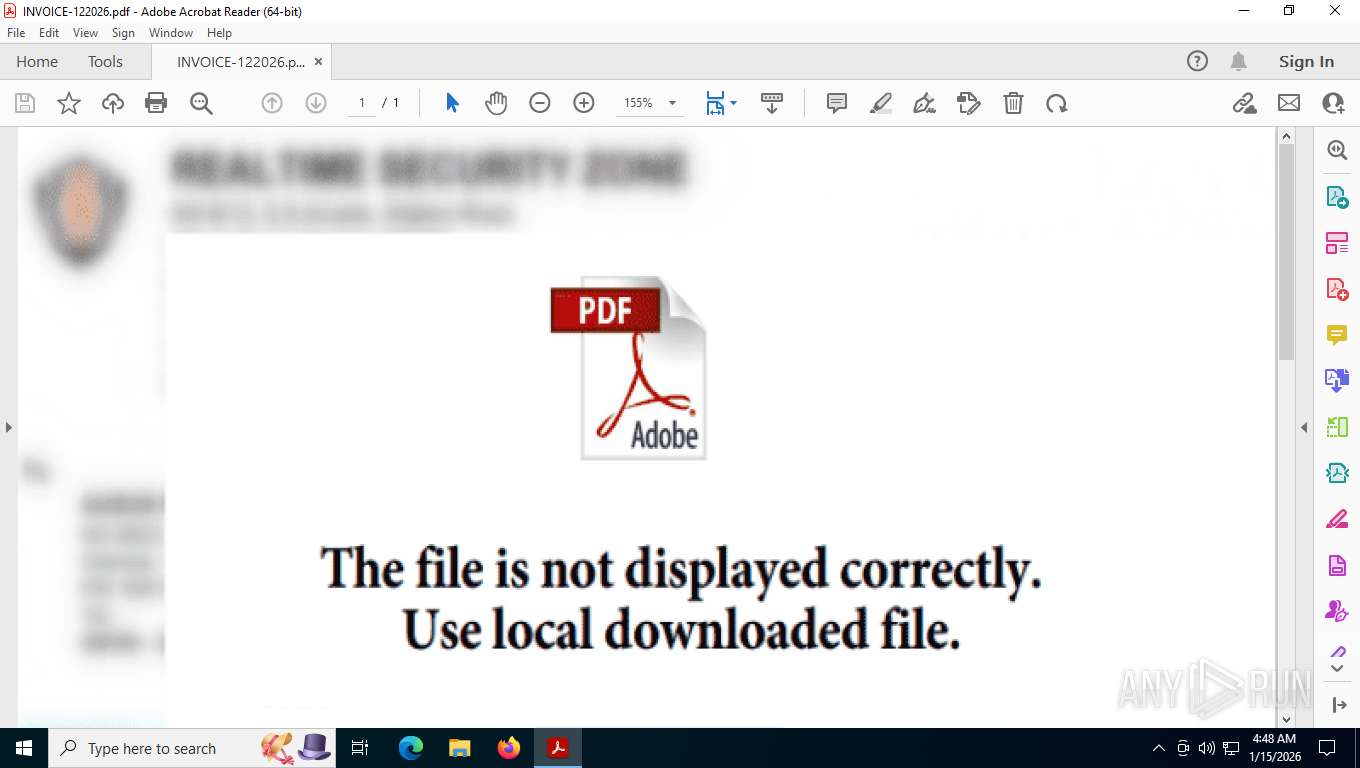Click the delete trash can icon
Screen dimensions: 1360x768
pos(1013,103)
